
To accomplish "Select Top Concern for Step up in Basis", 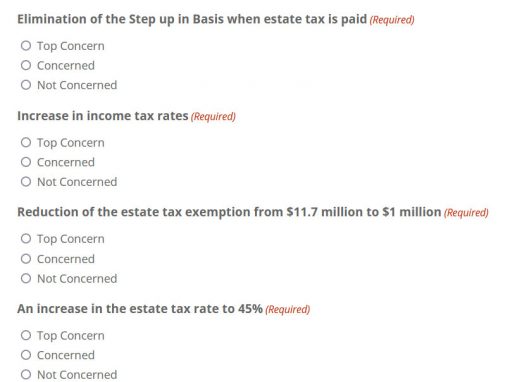I will [26, 46].
